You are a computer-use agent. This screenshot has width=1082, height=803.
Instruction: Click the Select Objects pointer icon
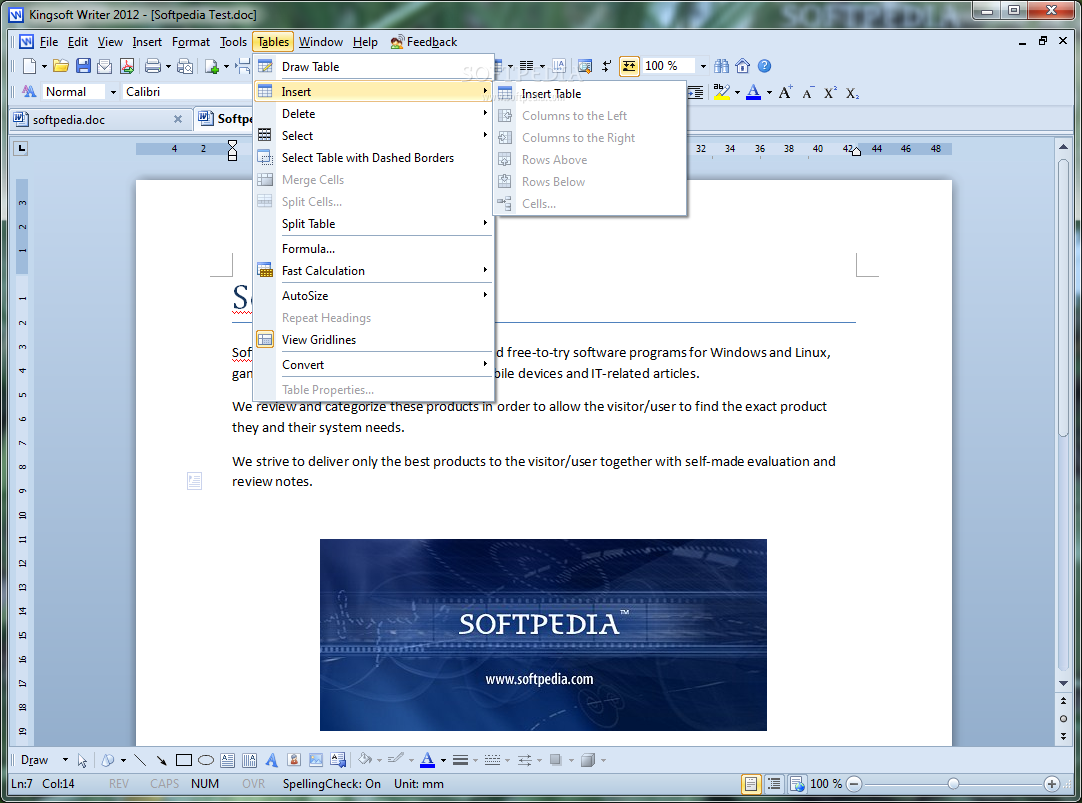(x=82, y=760)
